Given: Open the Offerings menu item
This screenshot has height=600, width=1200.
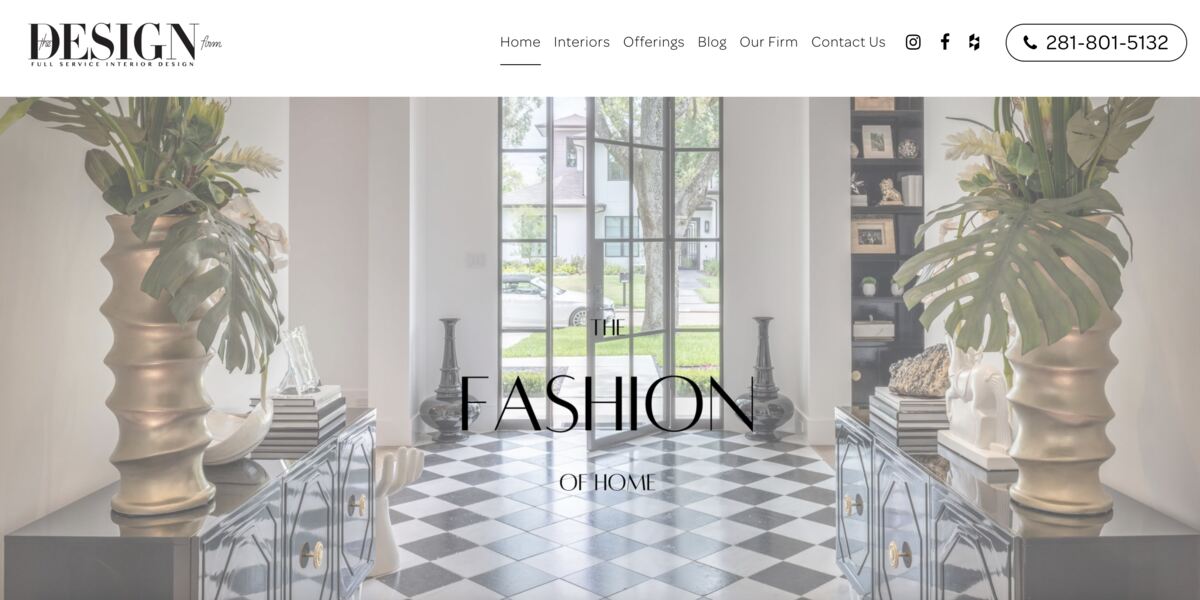Looking at the screenshot, I should pos(654,42).
